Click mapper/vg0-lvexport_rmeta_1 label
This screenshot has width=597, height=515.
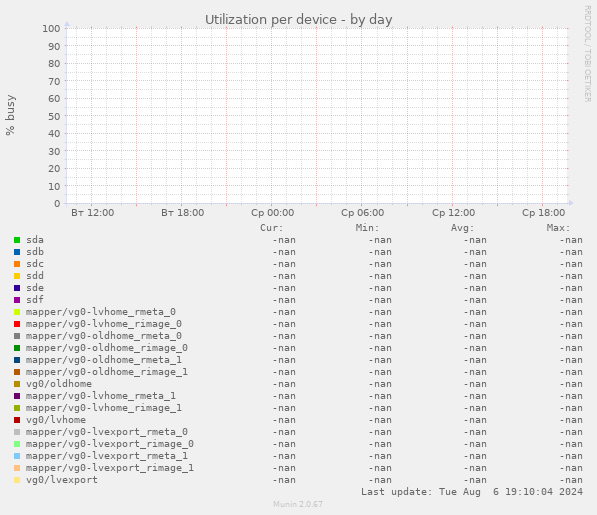tap(107, 456)
